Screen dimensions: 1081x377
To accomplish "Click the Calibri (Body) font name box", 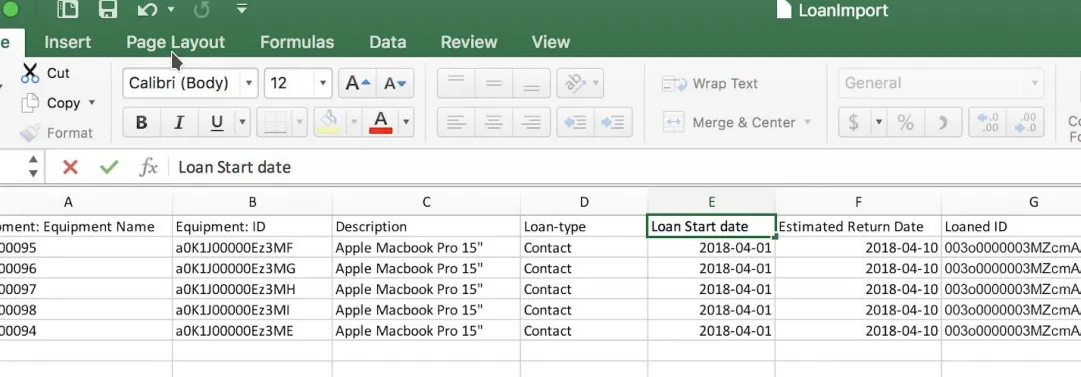I will pyautogui.click(x=182, y=83).
